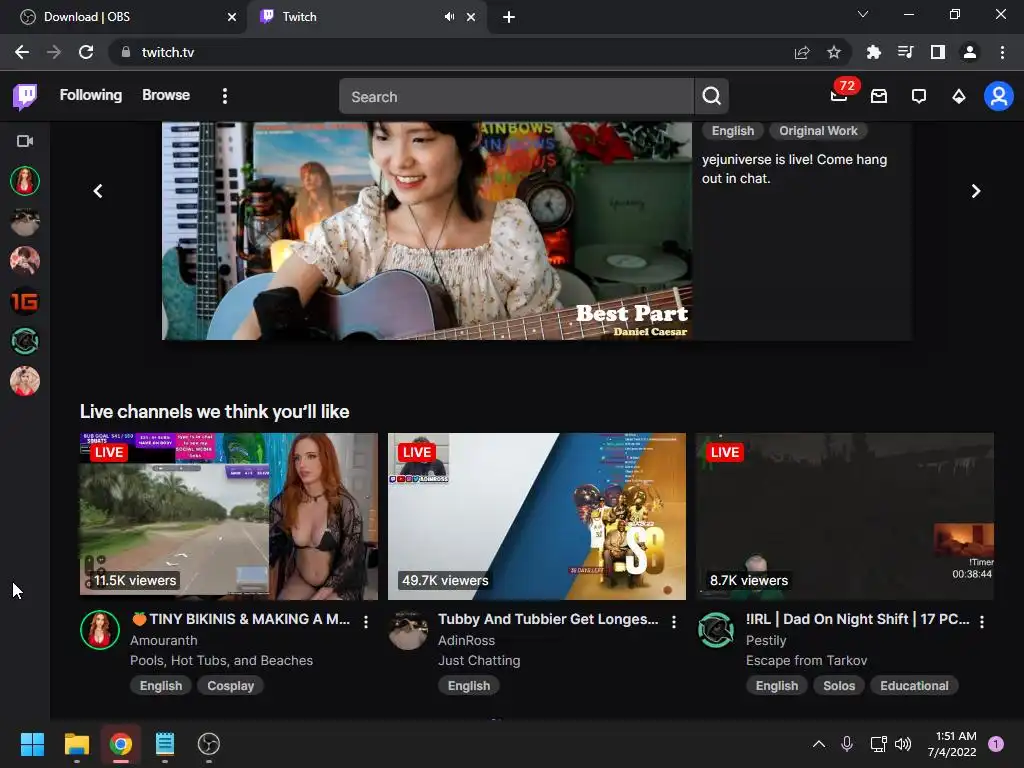Open the whispers chat icon
The width and height of the screenshot is (1024, 768).
(x=919, y=97)
